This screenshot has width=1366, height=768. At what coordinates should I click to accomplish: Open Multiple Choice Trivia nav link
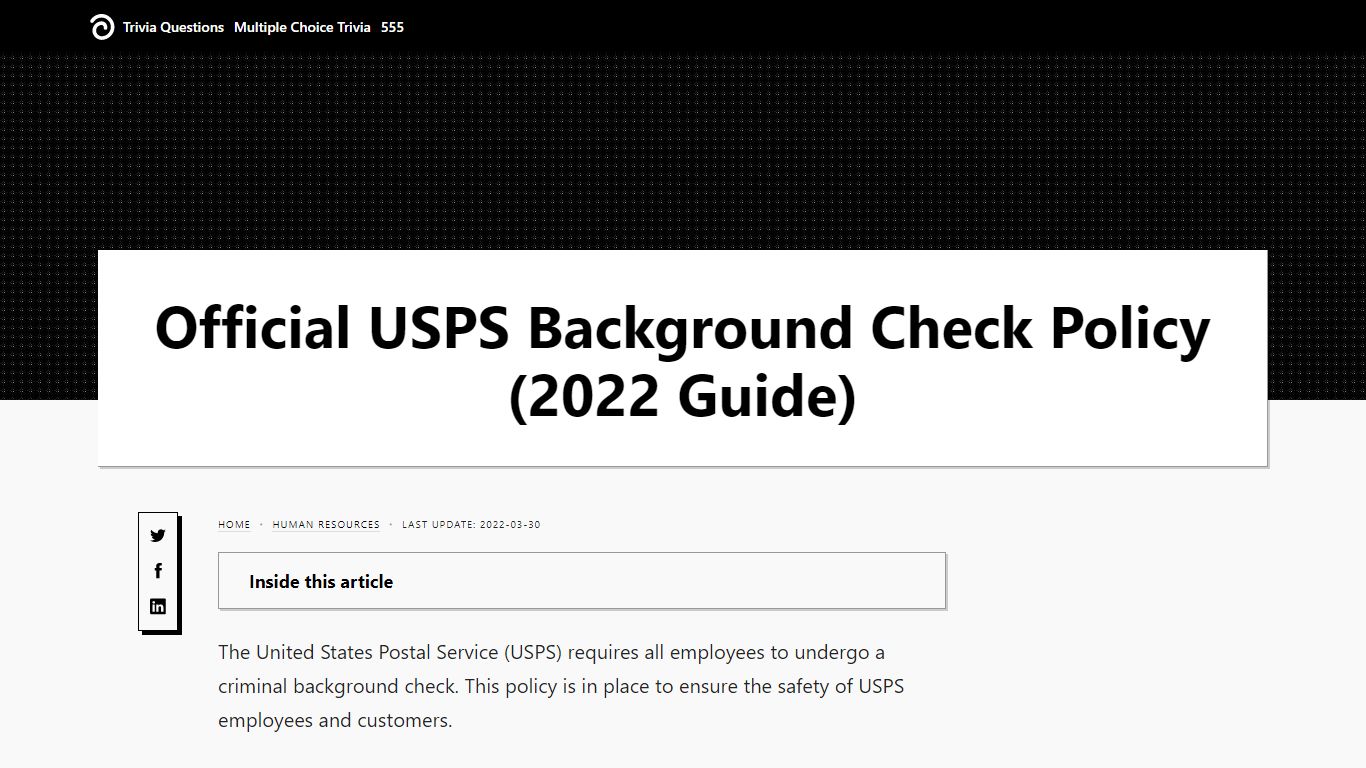(302, 27)
